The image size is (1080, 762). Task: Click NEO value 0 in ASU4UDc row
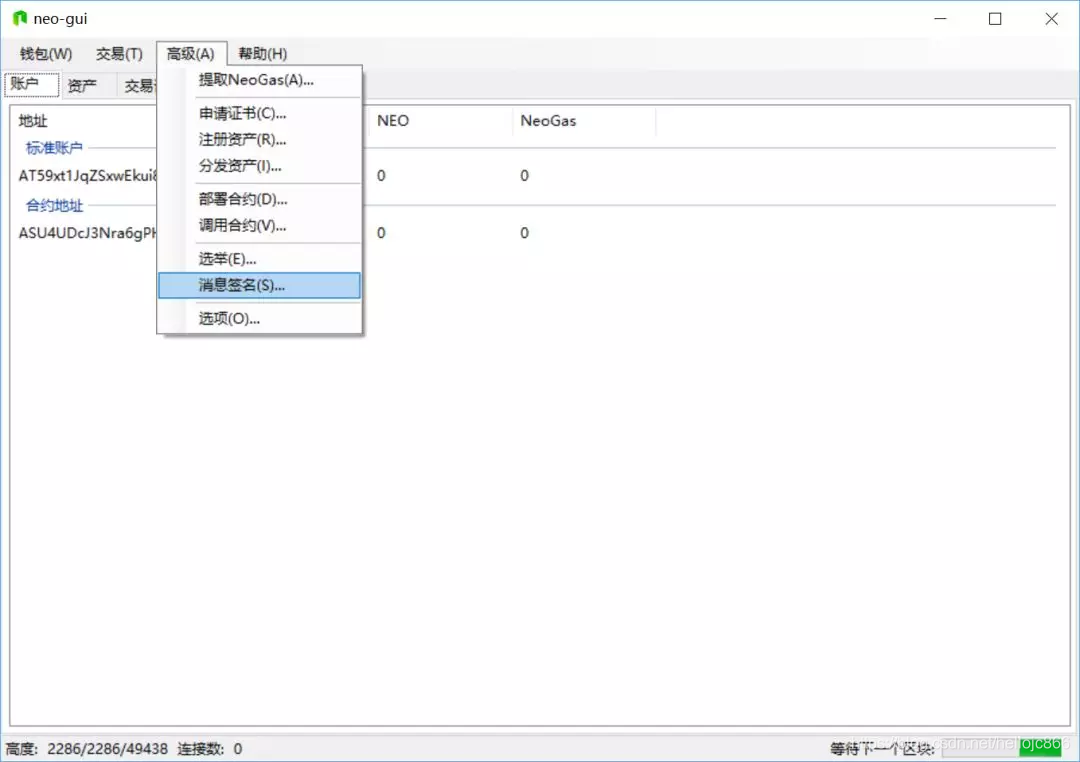pos(381,233)
